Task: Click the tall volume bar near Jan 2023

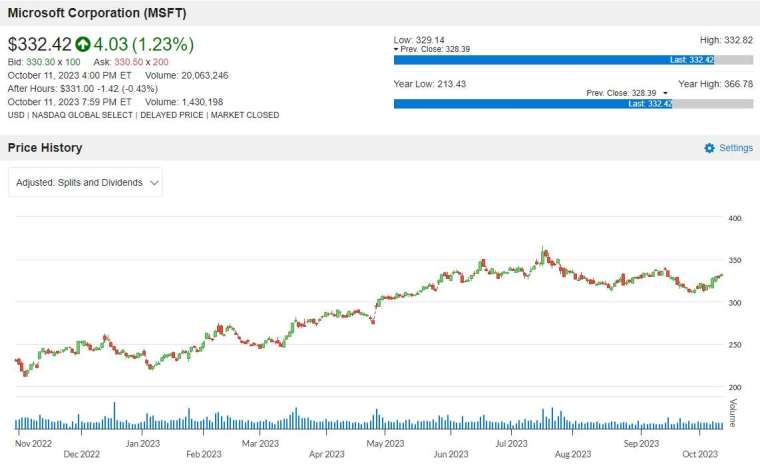Action: tap(114, 416)
